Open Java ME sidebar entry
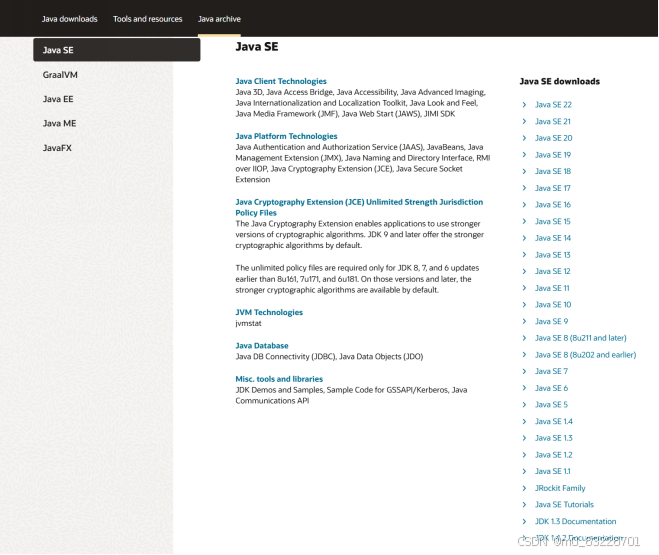This screenshot has width=659, height=555. click(59, 124)
